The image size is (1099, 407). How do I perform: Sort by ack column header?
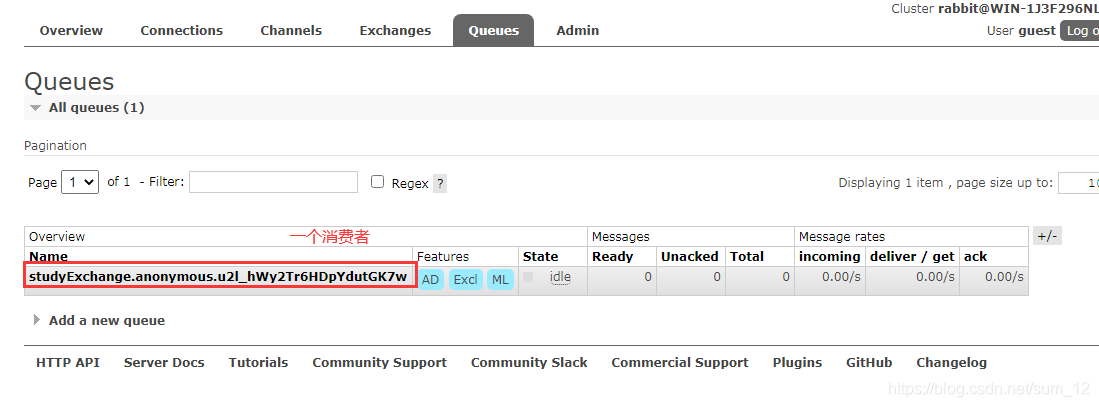tap(976, 256)
